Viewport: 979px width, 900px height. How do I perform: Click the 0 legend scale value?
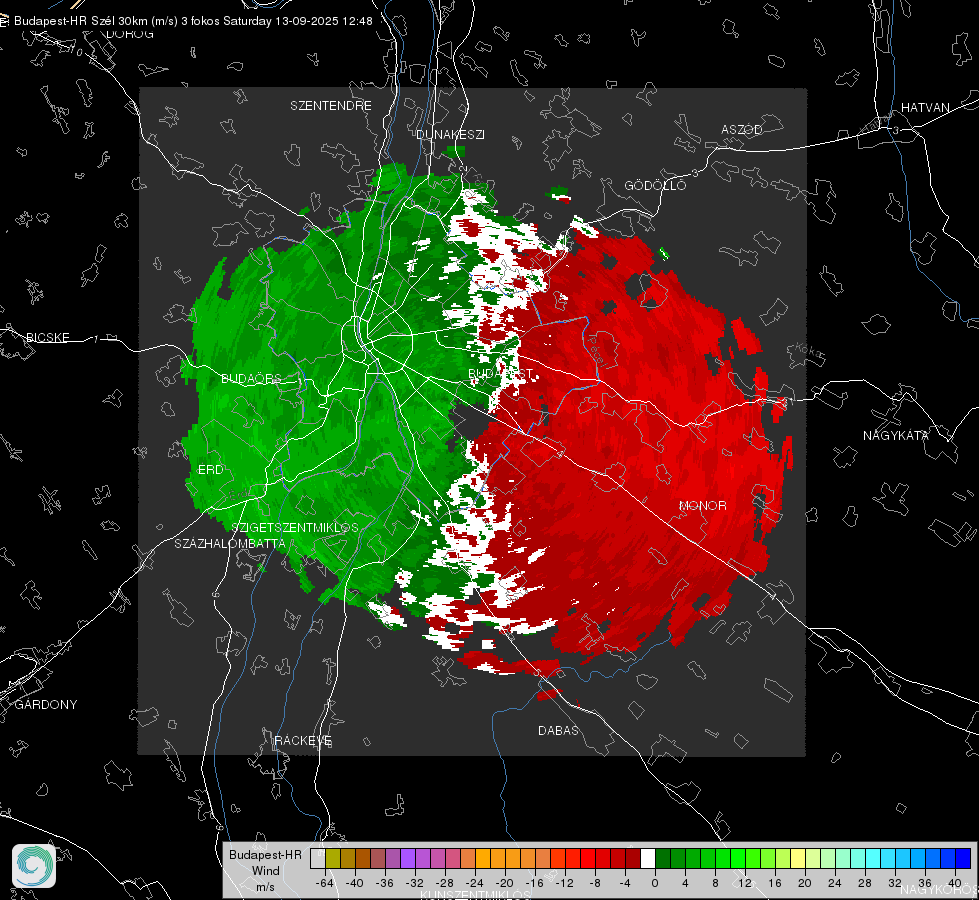[654, 883]
